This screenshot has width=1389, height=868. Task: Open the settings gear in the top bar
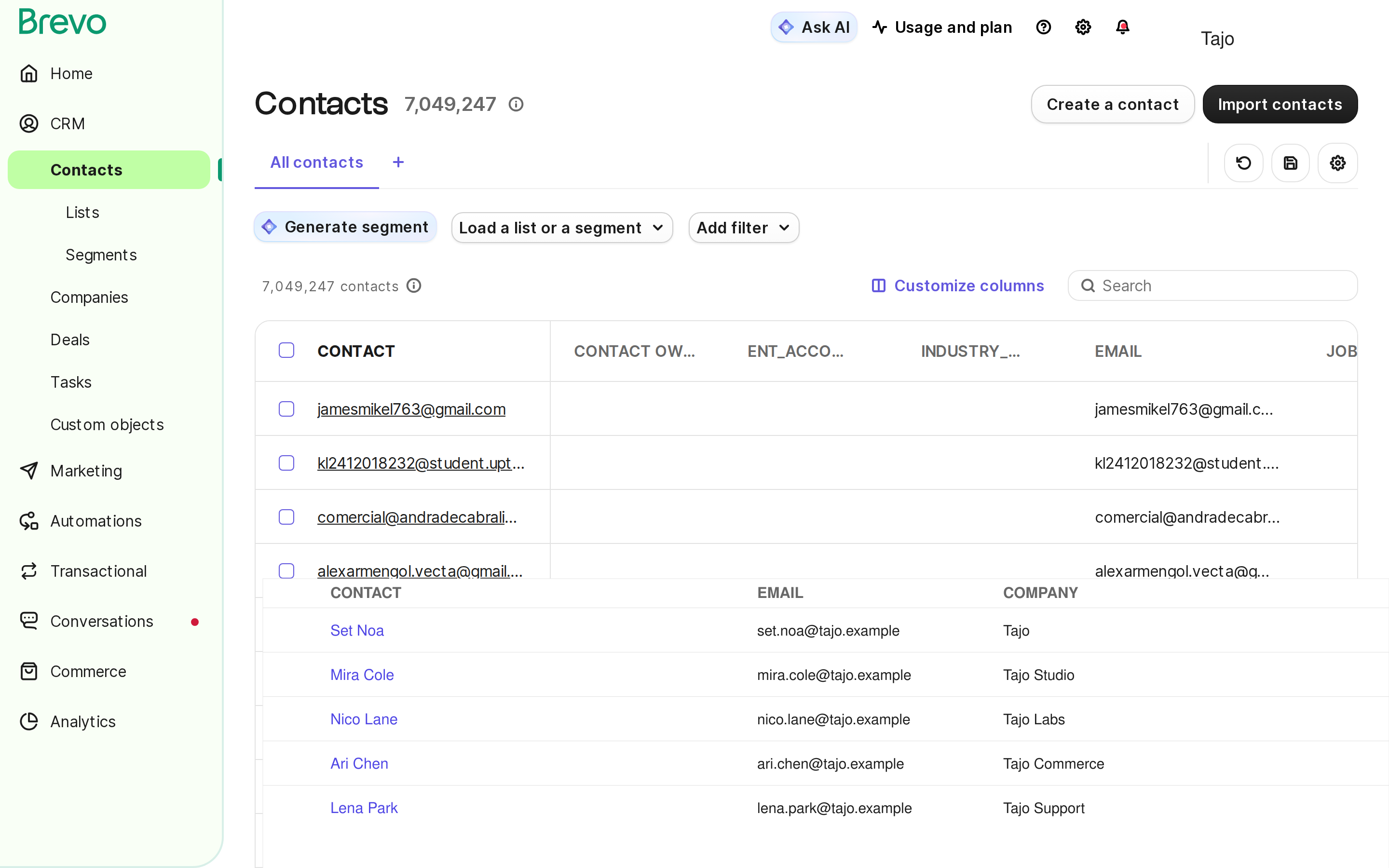click(x=1082, y=27)
